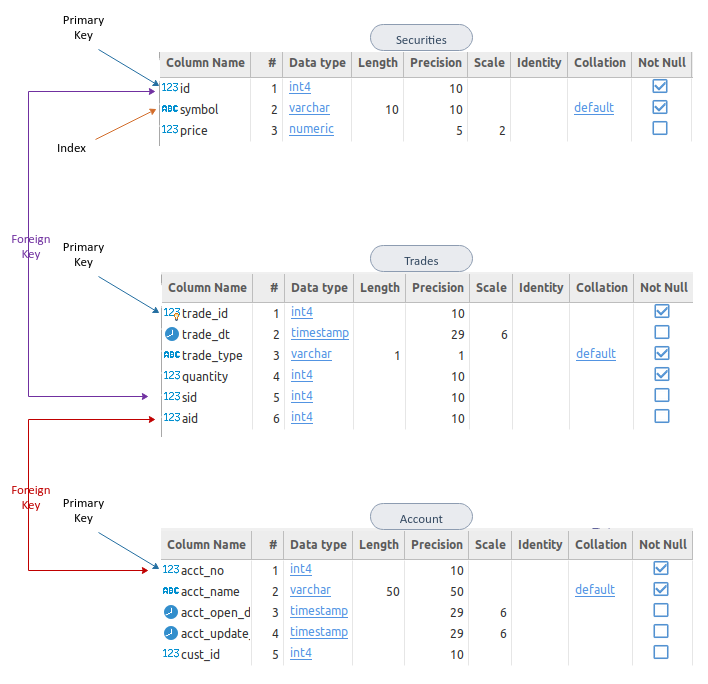Click the ABC icon beside trade_type
The image size is (708, 684).
(x=171, y=355)
